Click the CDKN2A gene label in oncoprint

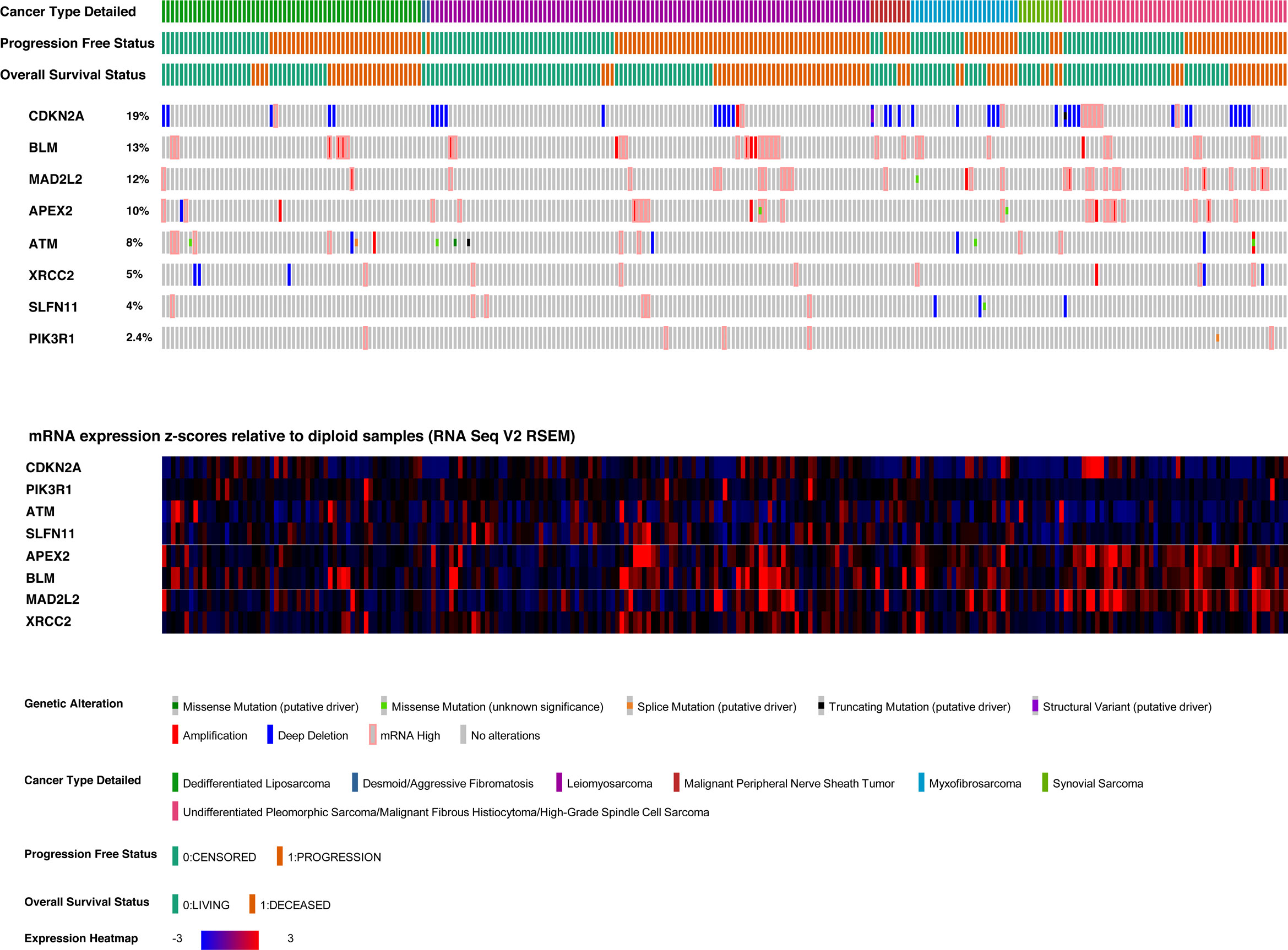[56, 116]
